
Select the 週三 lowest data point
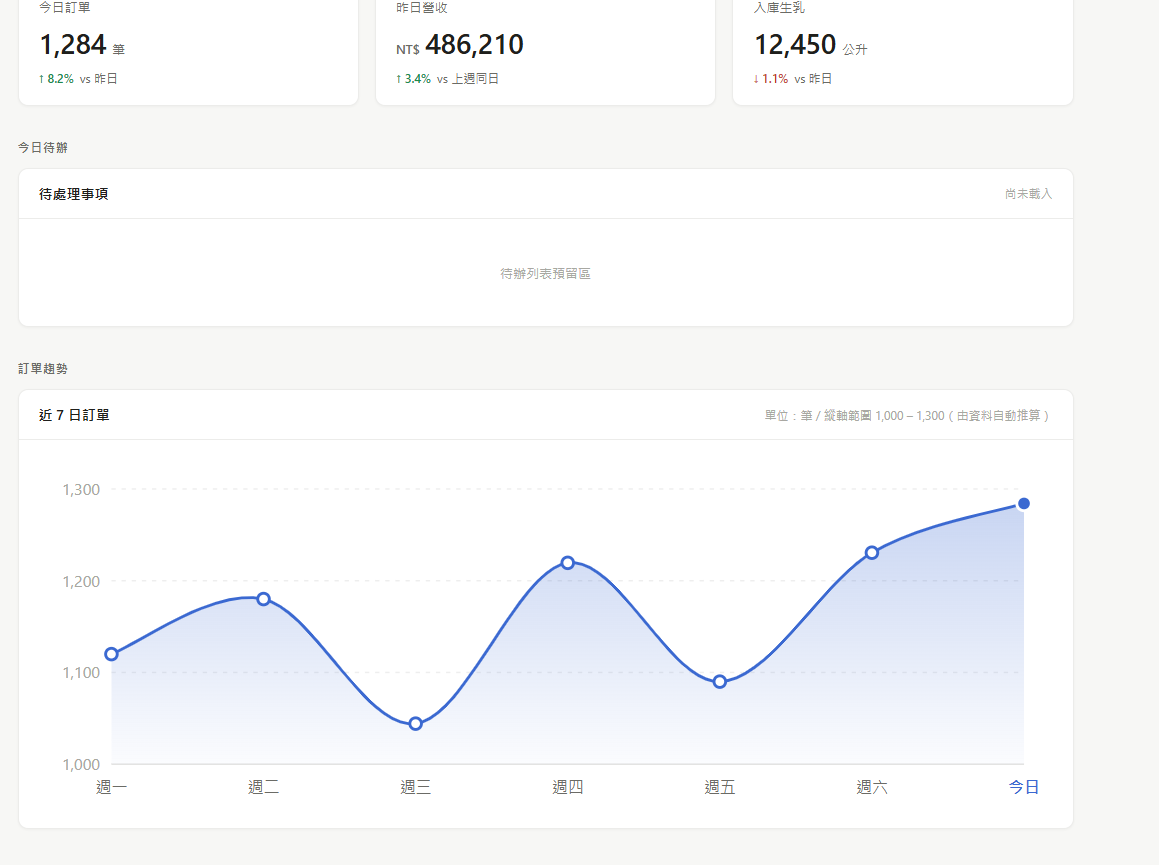pos(416,723)
